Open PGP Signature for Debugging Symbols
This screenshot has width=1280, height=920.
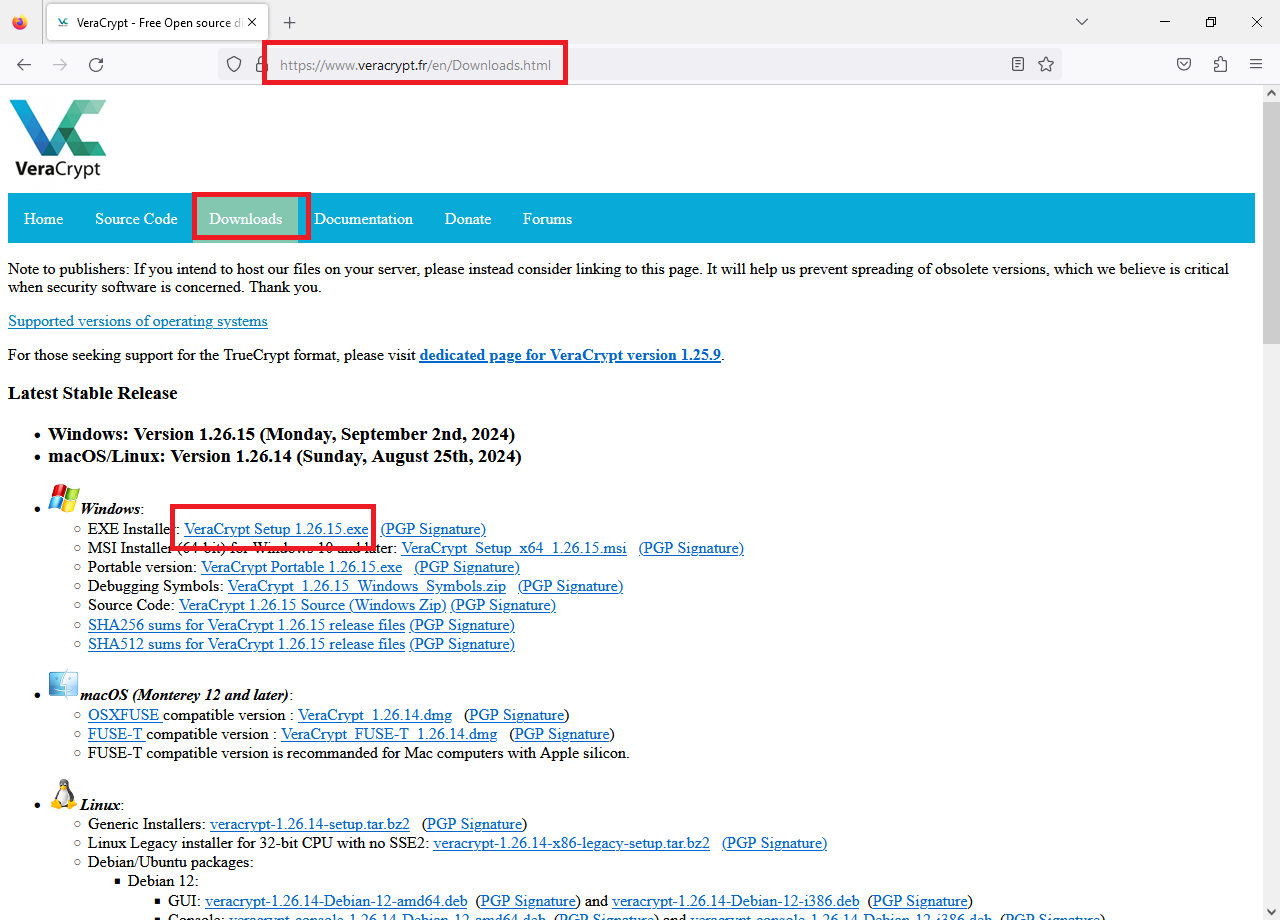coord(571,586)
